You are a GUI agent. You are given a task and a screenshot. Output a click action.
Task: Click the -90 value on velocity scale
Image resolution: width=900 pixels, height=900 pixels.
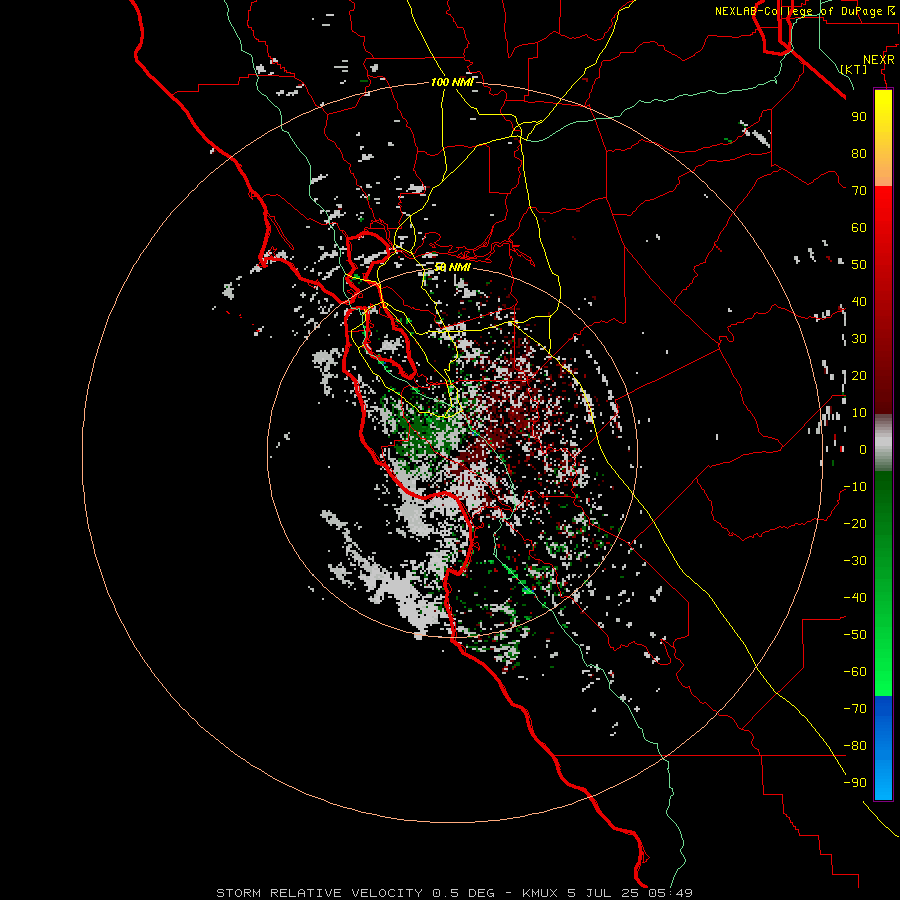855,783
